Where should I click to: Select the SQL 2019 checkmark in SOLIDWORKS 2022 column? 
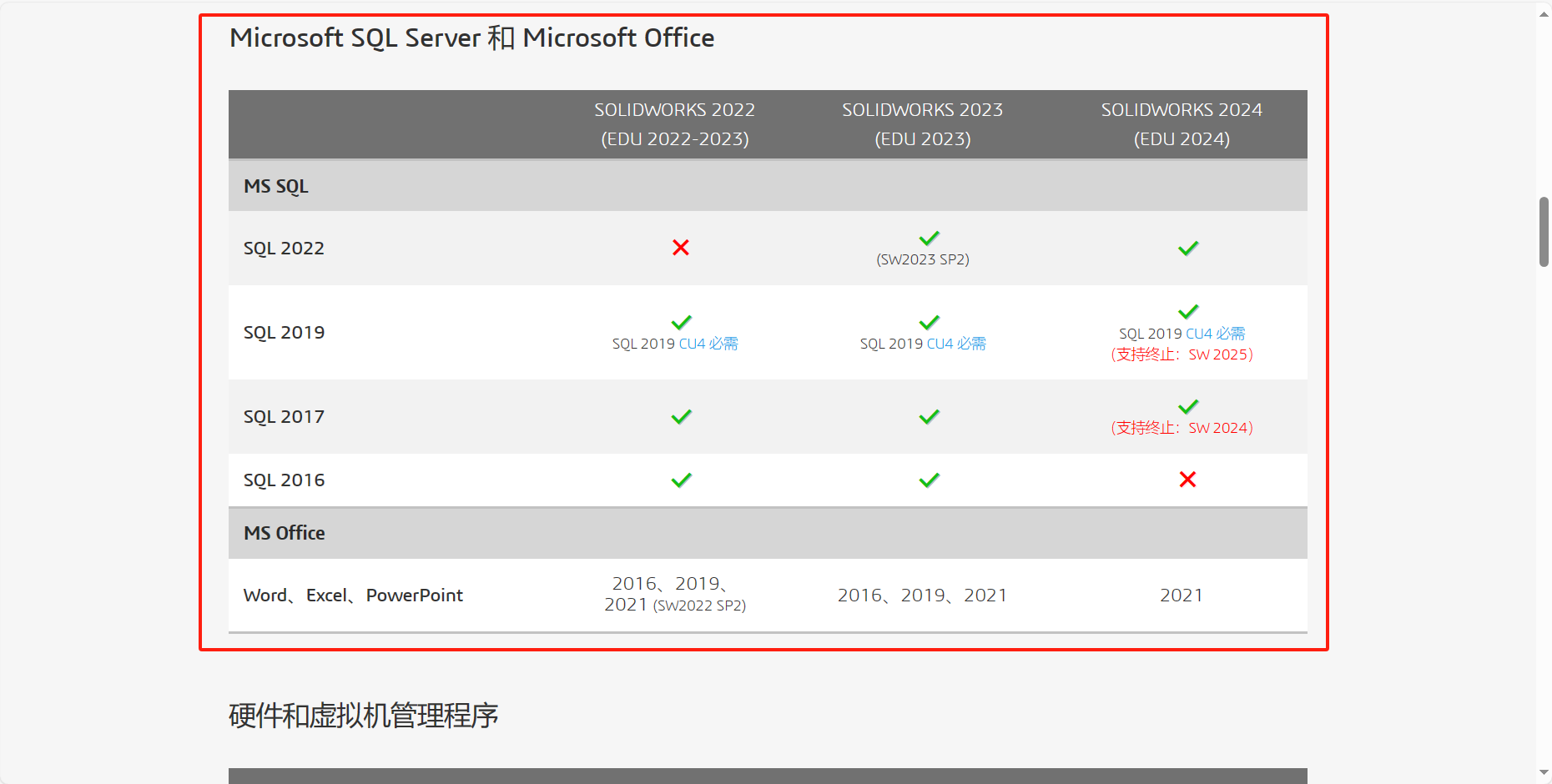[x=681, y=323]
